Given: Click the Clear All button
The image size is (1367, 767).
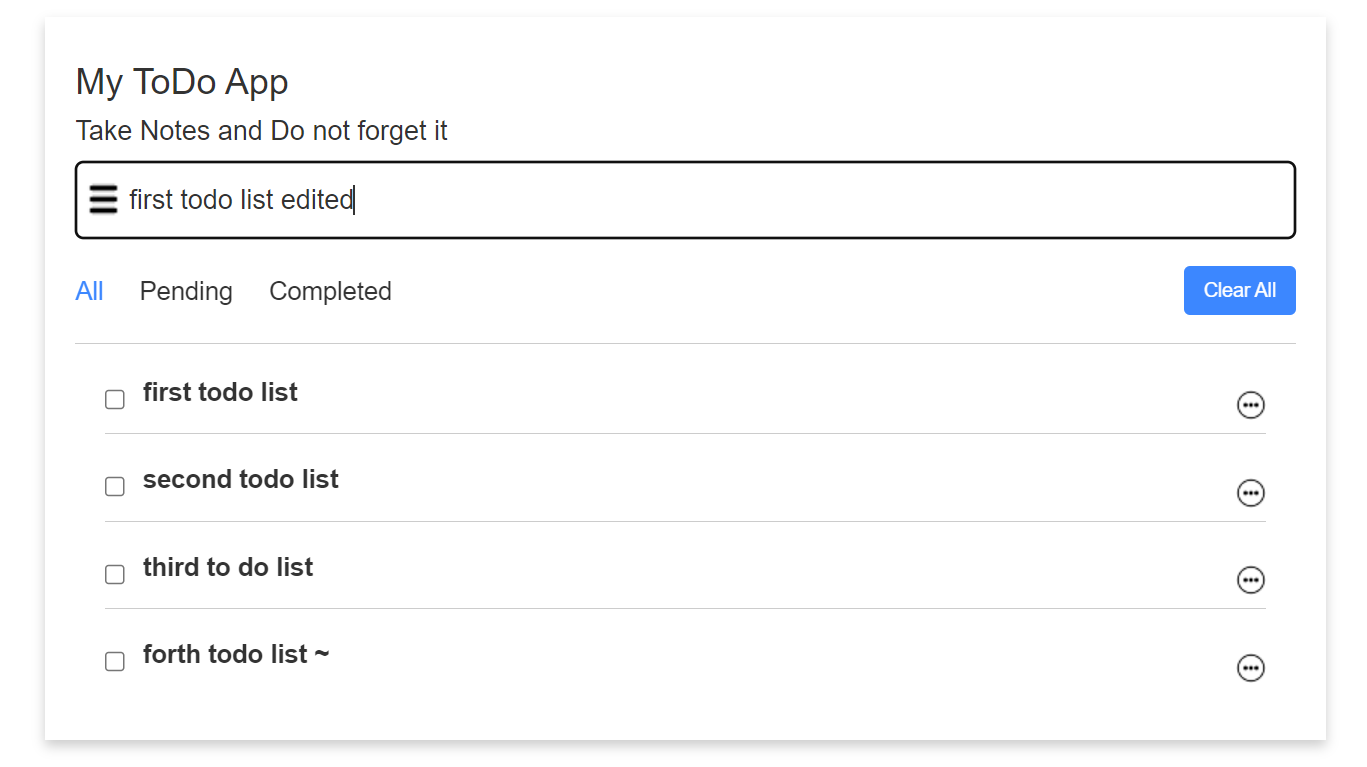Looking at the screenshot, I should (1239, 290).
